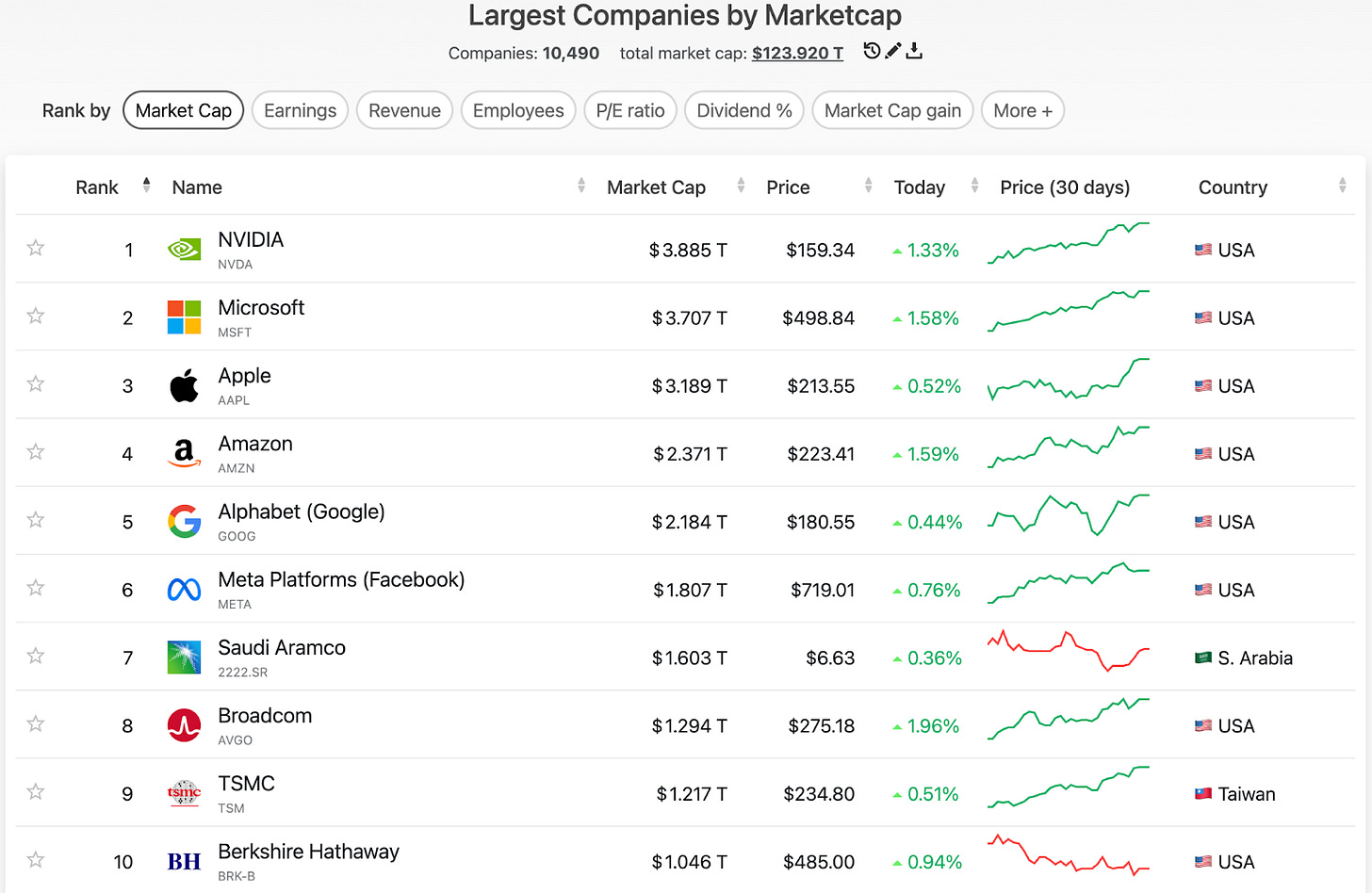Rank companies by Earnings

[x=300, y=110]
